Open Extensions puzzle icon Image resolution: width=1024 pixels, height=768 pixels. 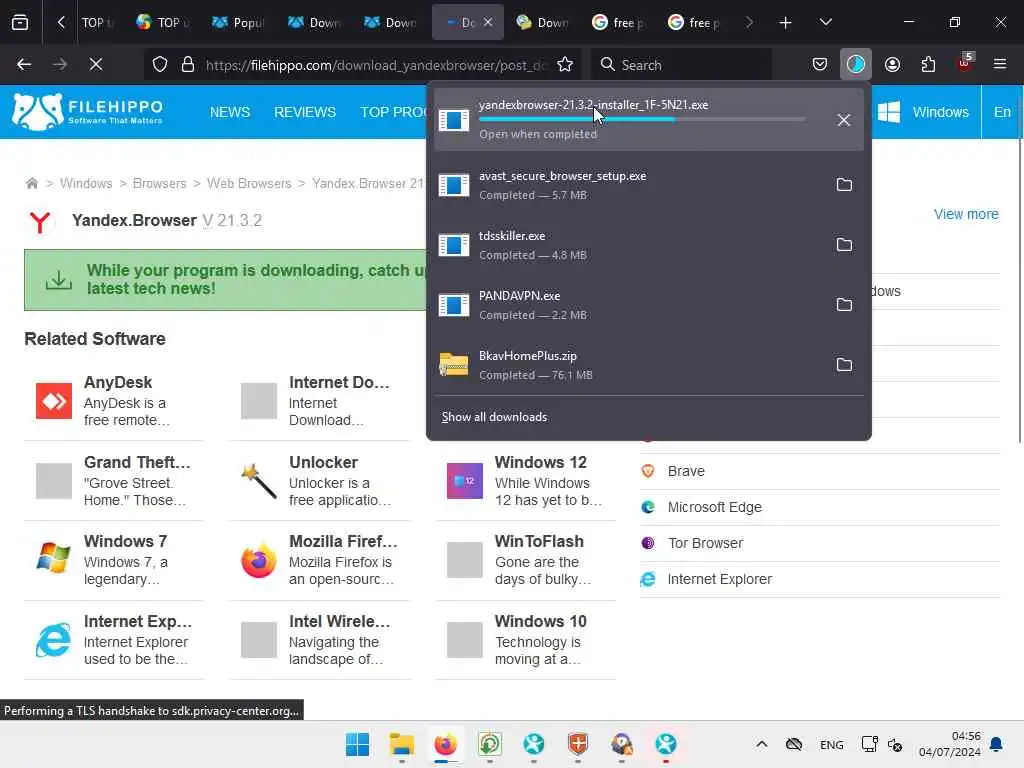(x=928, y=64)
